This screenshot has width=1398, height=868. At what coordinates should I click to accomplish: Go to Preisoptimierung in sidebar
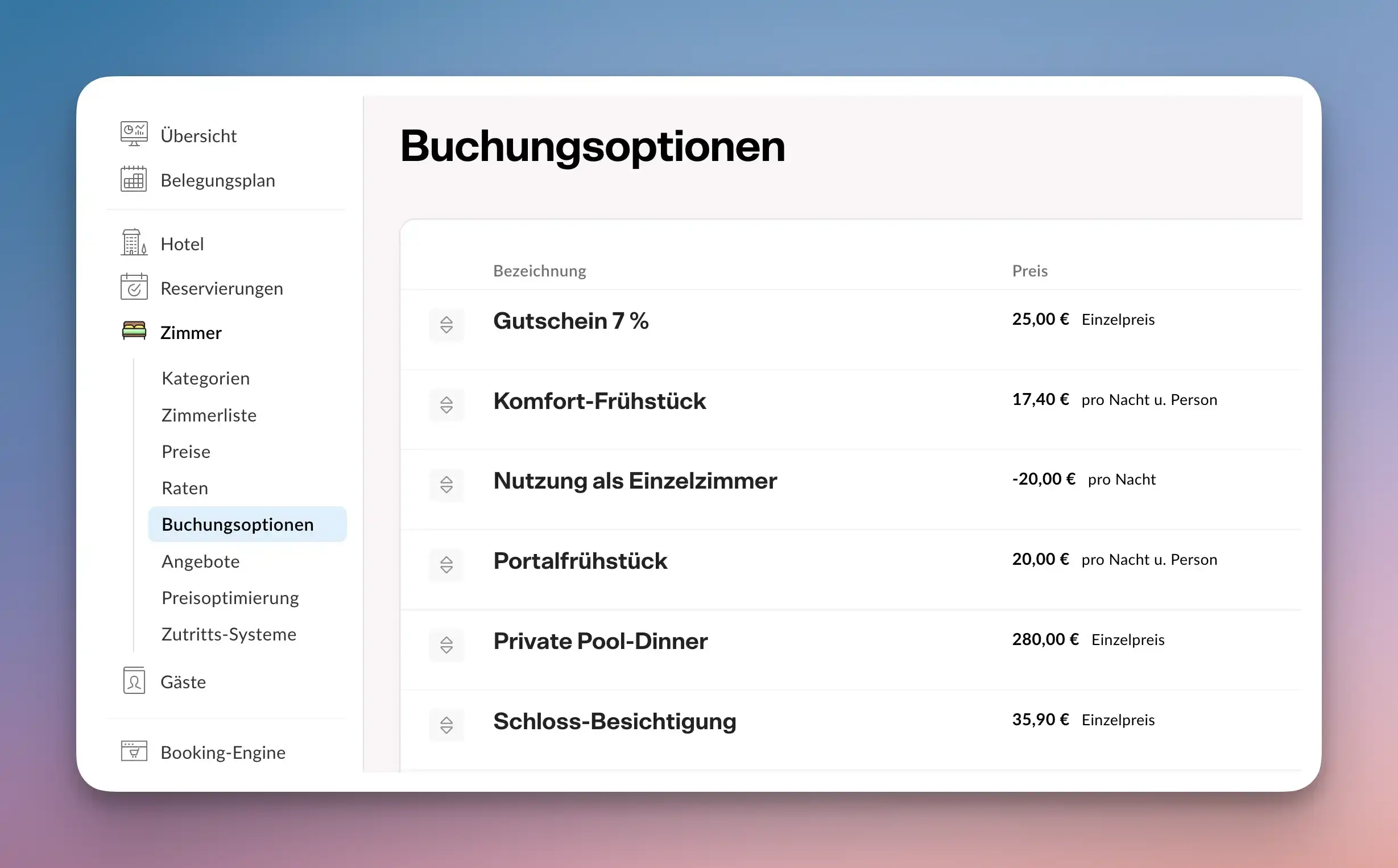[230, 598]
